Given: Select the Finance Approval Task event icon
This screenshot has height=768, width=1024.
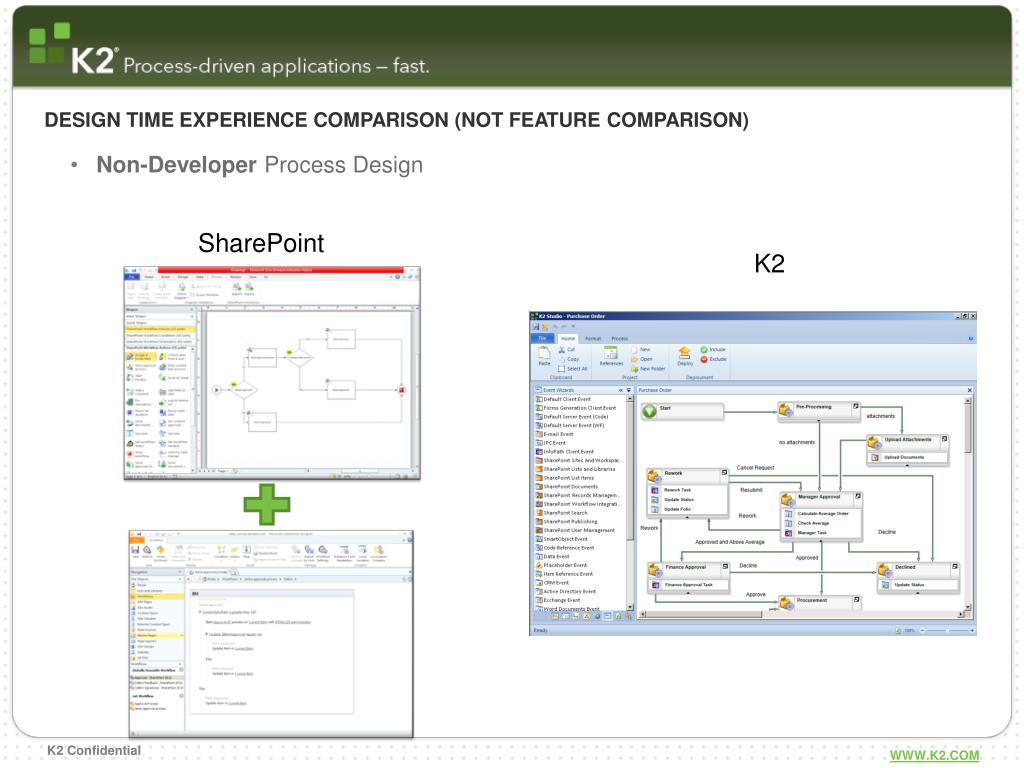Looking at the screenshot, I should click(656, 585).
